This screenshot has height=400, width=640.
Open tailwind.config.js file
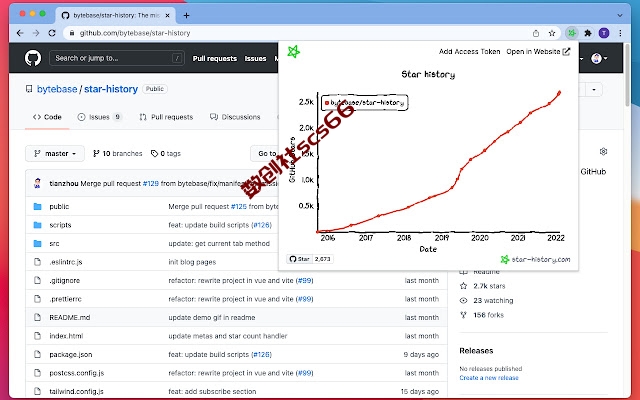pyautogui.click(x=76, y=391)
